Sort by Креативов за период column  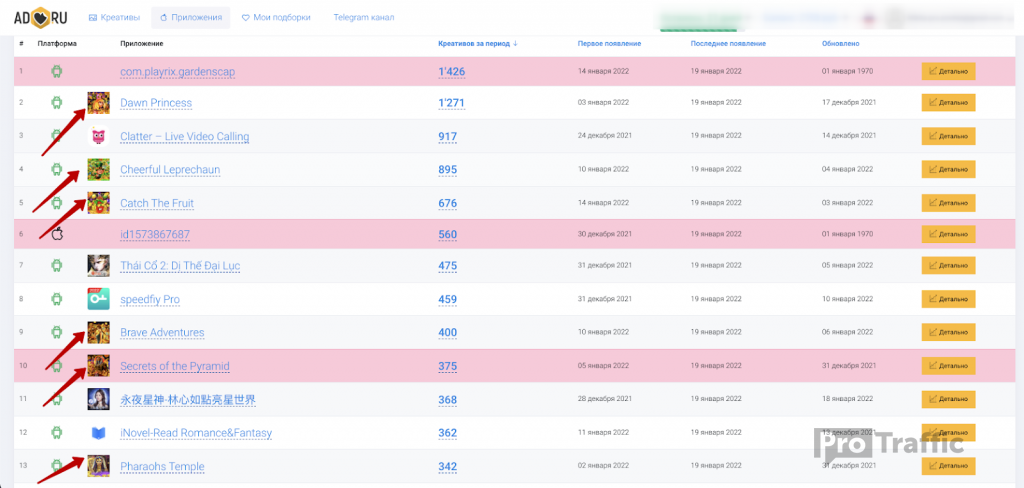(x=477, y=44)
